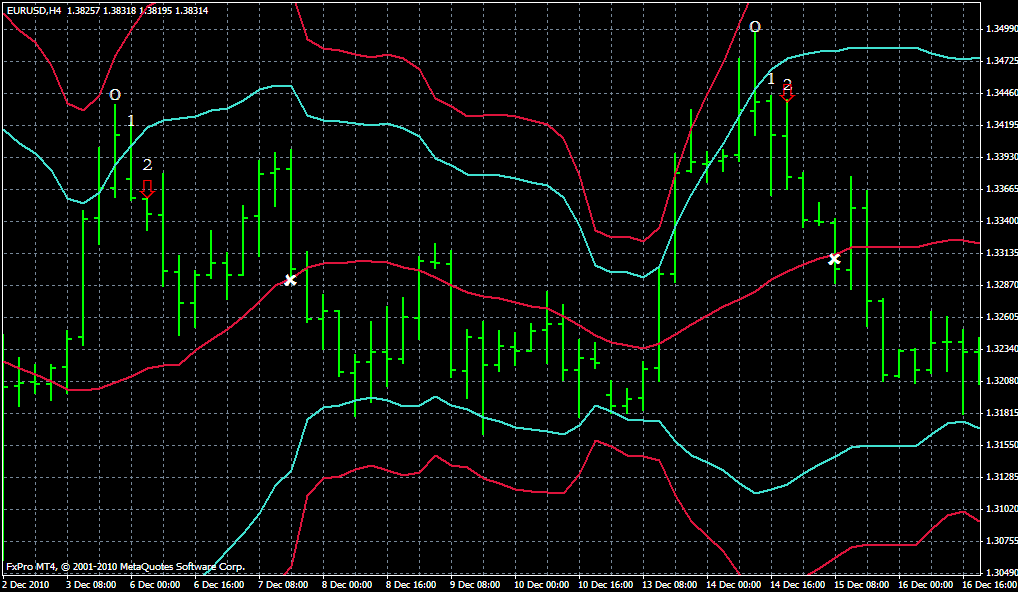1018x592 pixels.
Task: Click the '10 Dec 16:00' time axis label
Action: [x=606, y=585]
